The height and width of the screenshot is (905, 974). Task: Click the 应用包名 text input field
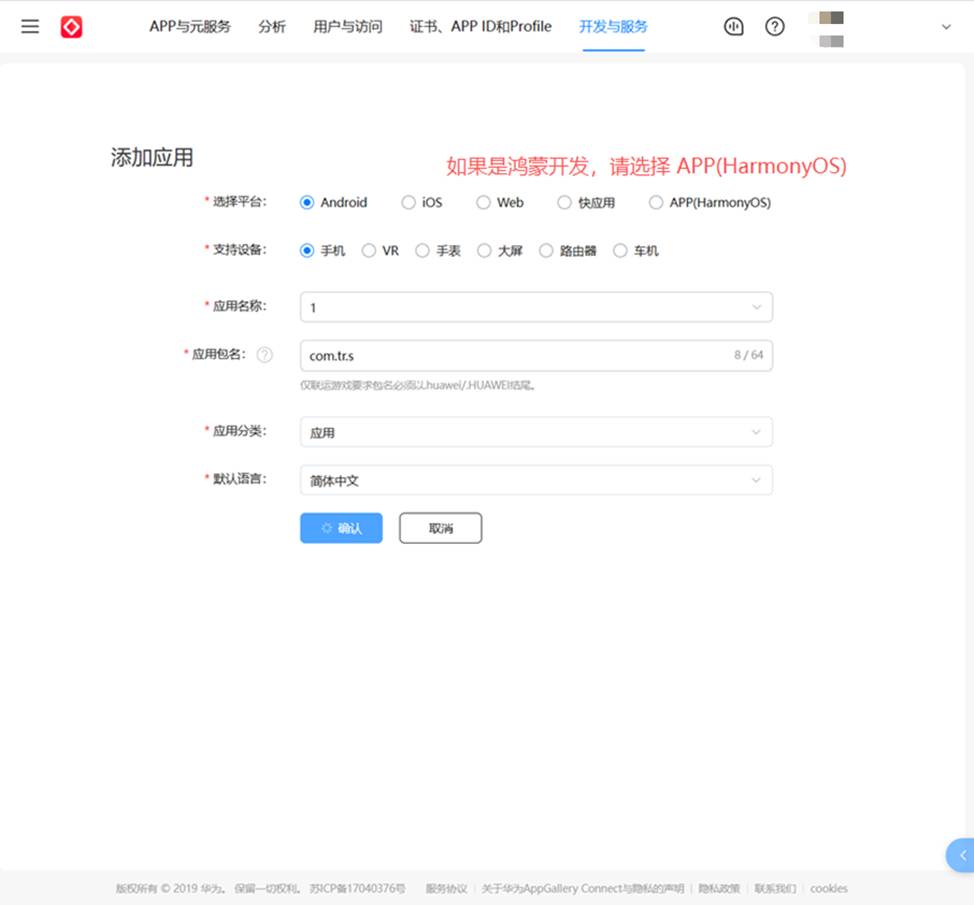pos(515,355)
